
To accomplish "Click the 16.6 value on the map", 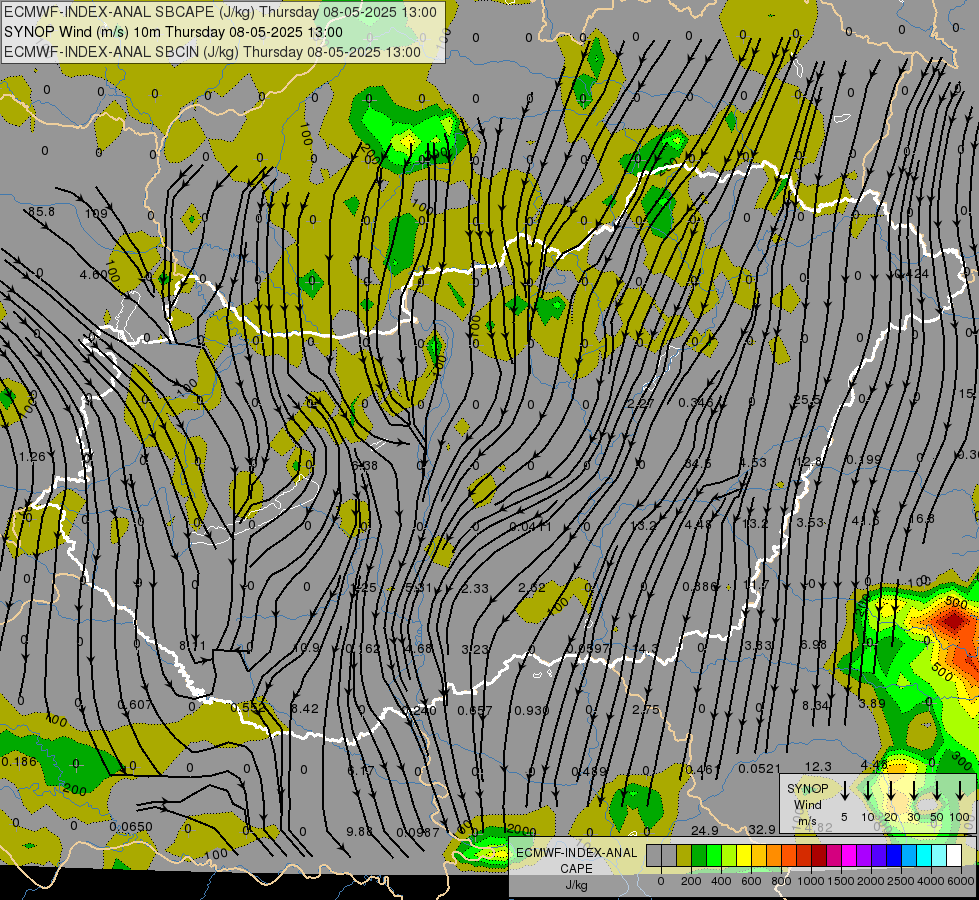I will click(x=921, y=518).
